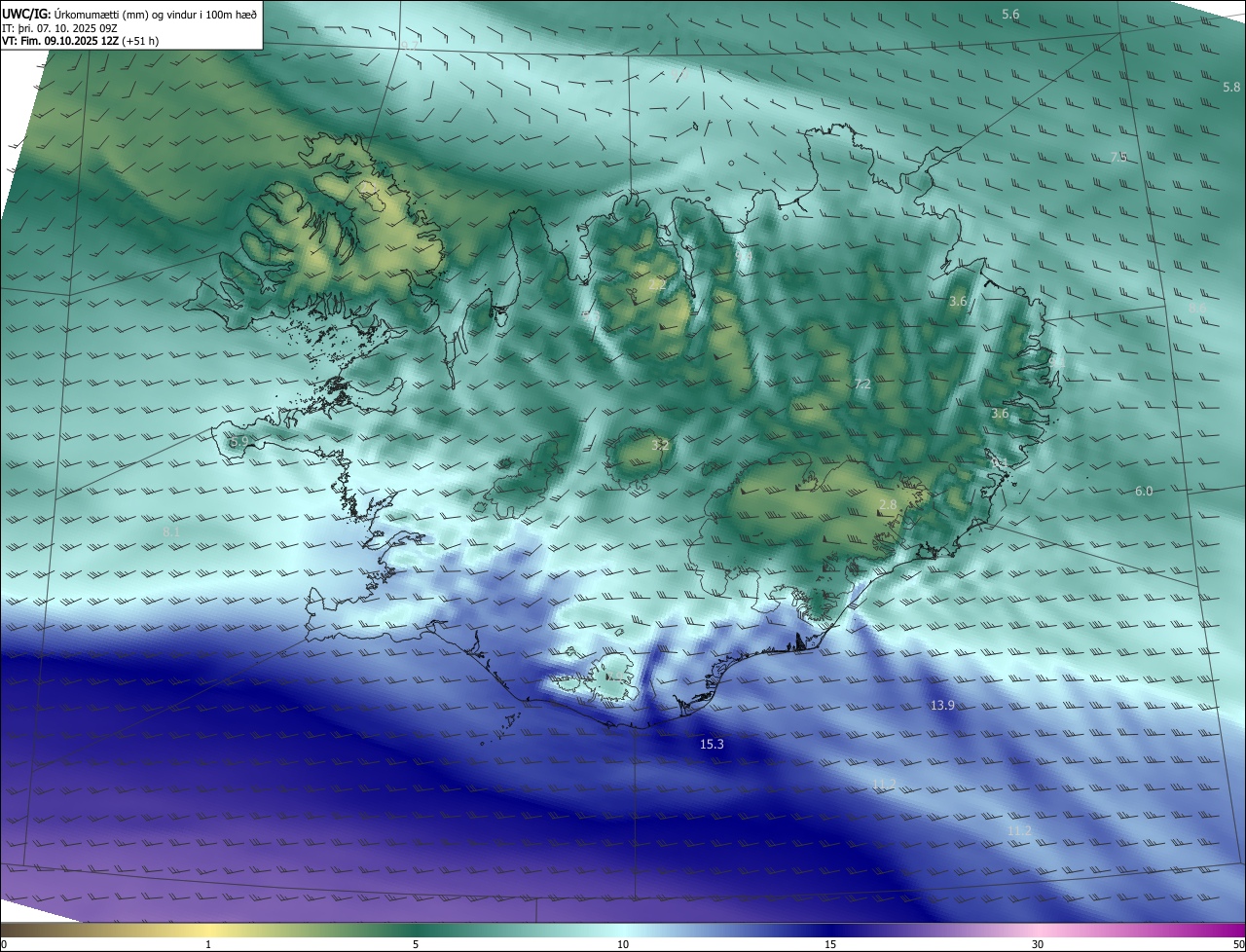The width and height of the screenshot is (1246, 952).
Task: Click the 15.3 precipitation value on the map
Action: click(712, 744)
